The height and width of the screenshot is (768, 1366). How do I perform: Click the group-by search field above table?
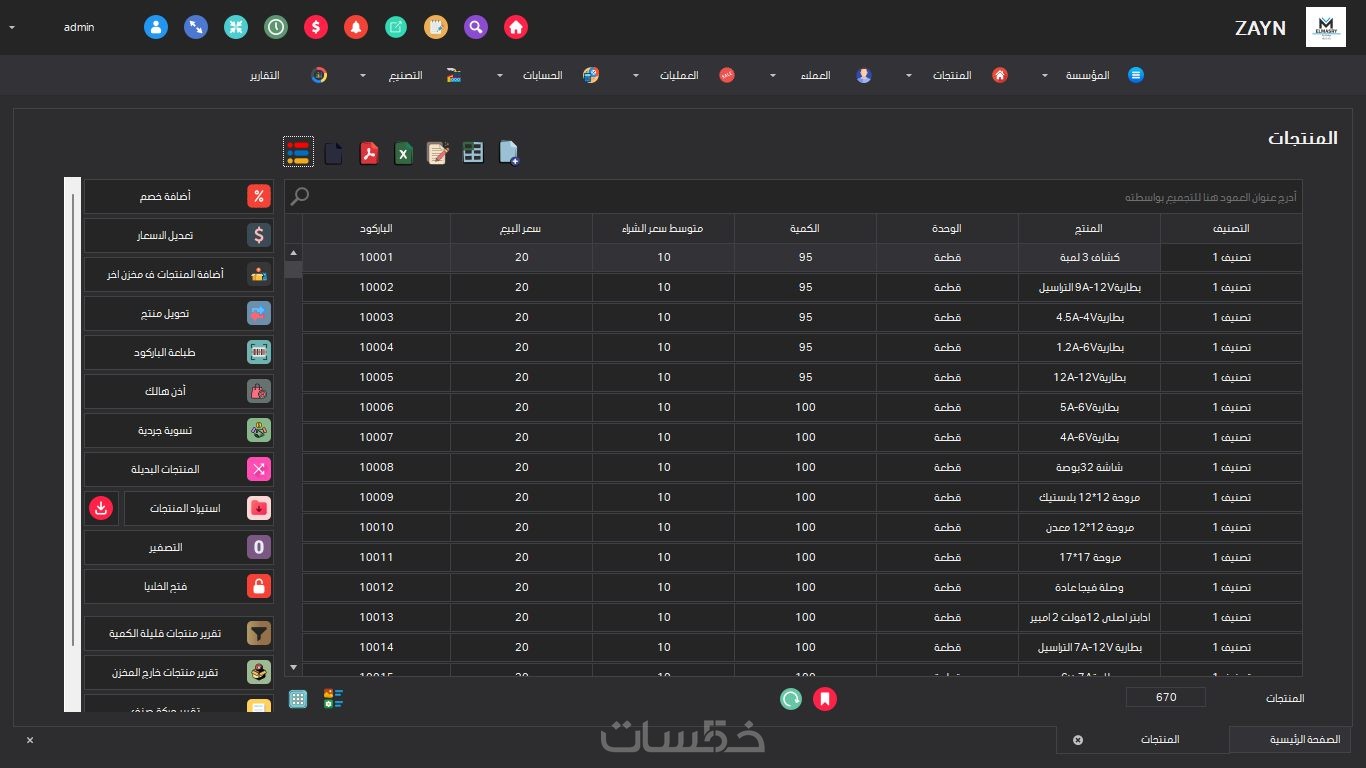pyautogui.click(x=794, y=197)
